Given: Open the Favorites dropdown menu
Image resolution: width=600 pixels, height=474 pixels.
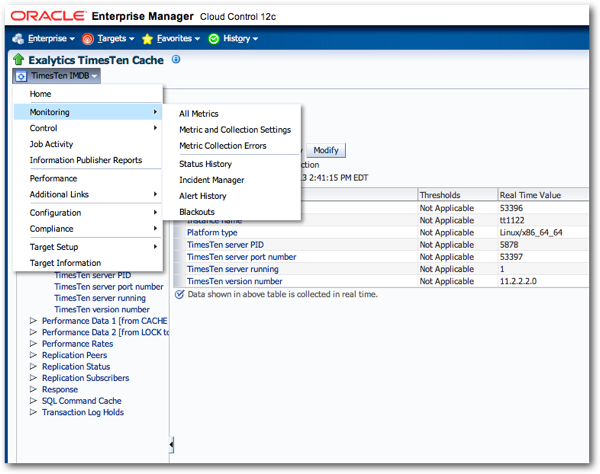Looking at the screenshot, I should click(178, 39).
